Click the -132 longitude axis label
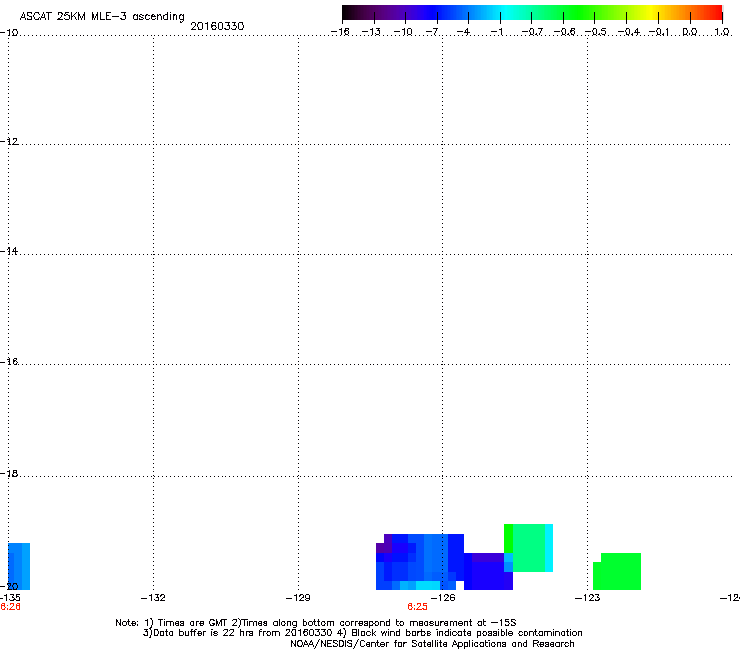The image size is (740, 650). tap(153, 598)
